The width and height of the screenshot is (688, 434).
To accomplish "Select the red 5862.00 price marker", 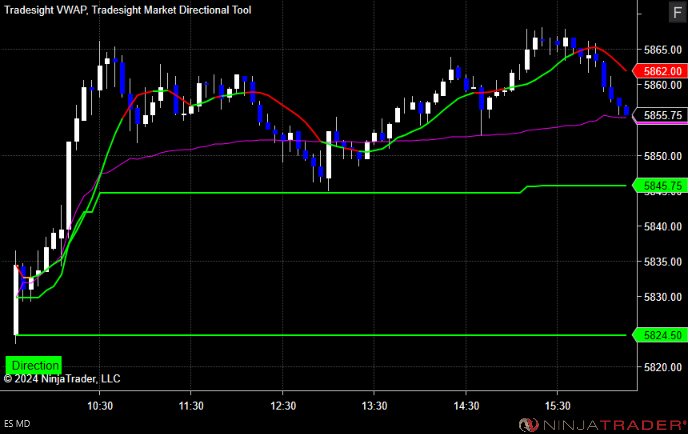I will (660, 71).
